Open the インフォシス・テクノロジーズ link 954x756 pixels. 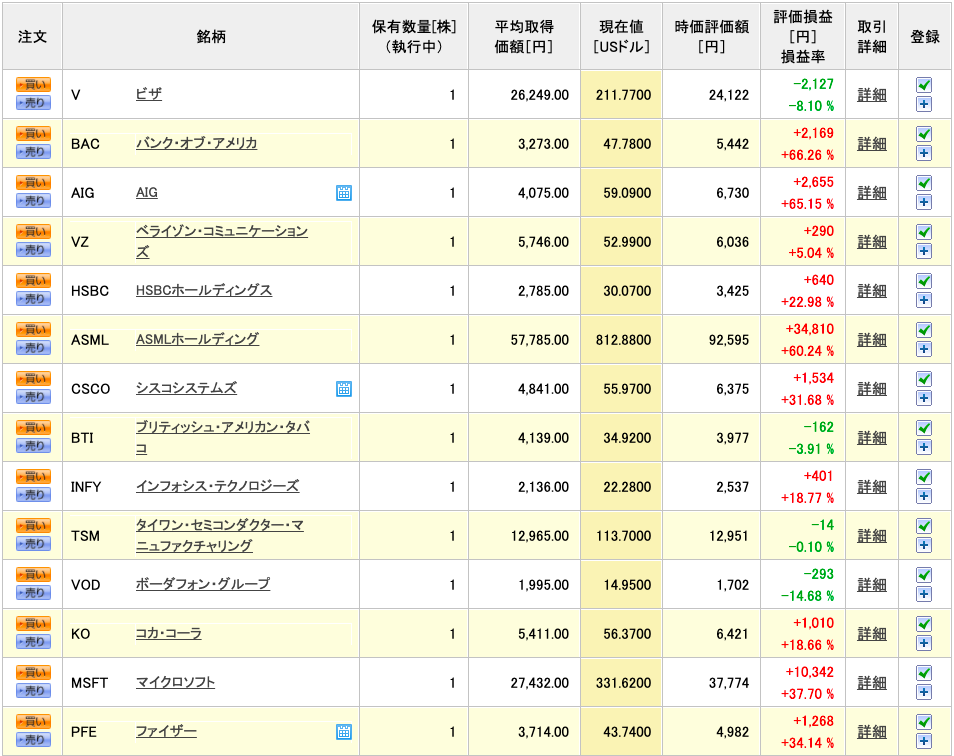pyautogui.click(x=217, y=486)
